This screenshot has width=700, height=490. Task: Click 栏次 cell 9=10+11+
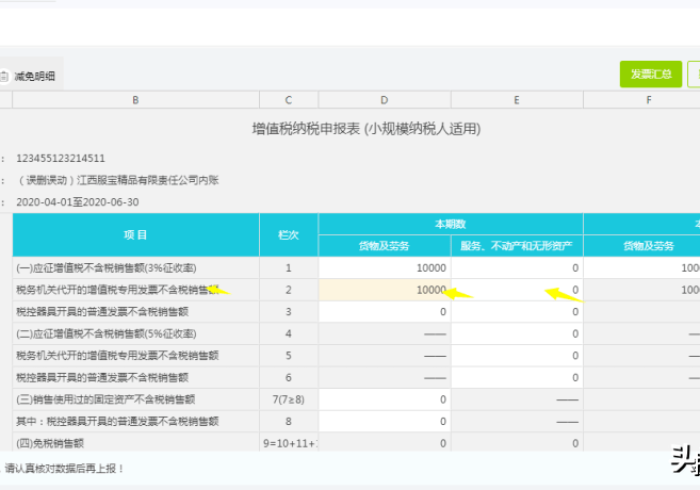(288, 442)
